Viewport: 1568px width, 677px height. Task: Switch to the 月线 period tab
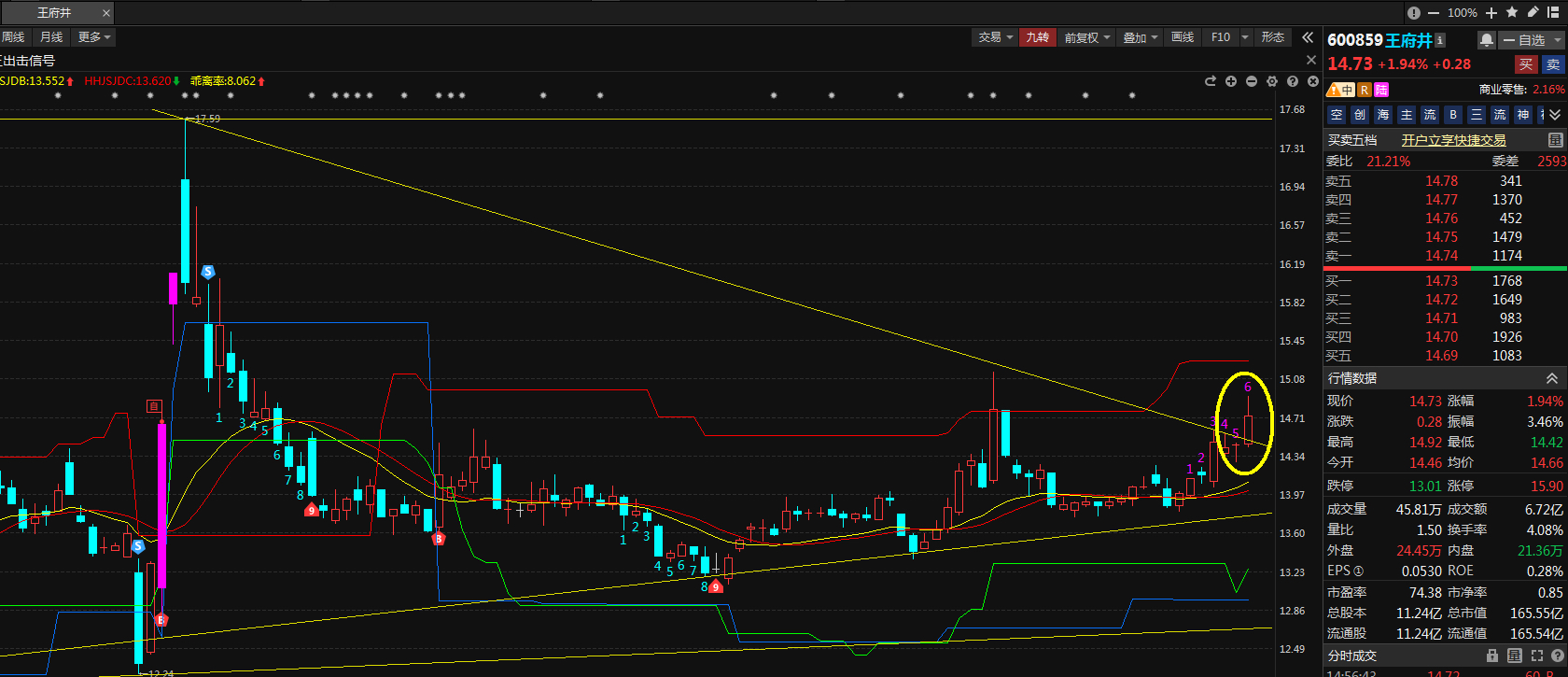(51, 37)
